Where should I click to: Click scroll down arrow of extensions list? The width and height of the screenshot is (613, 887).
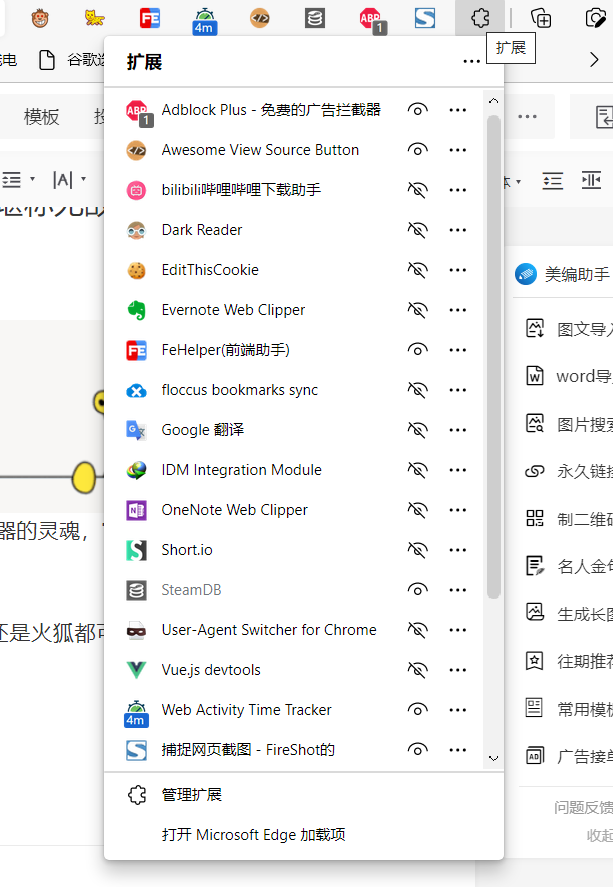[493, 758]
